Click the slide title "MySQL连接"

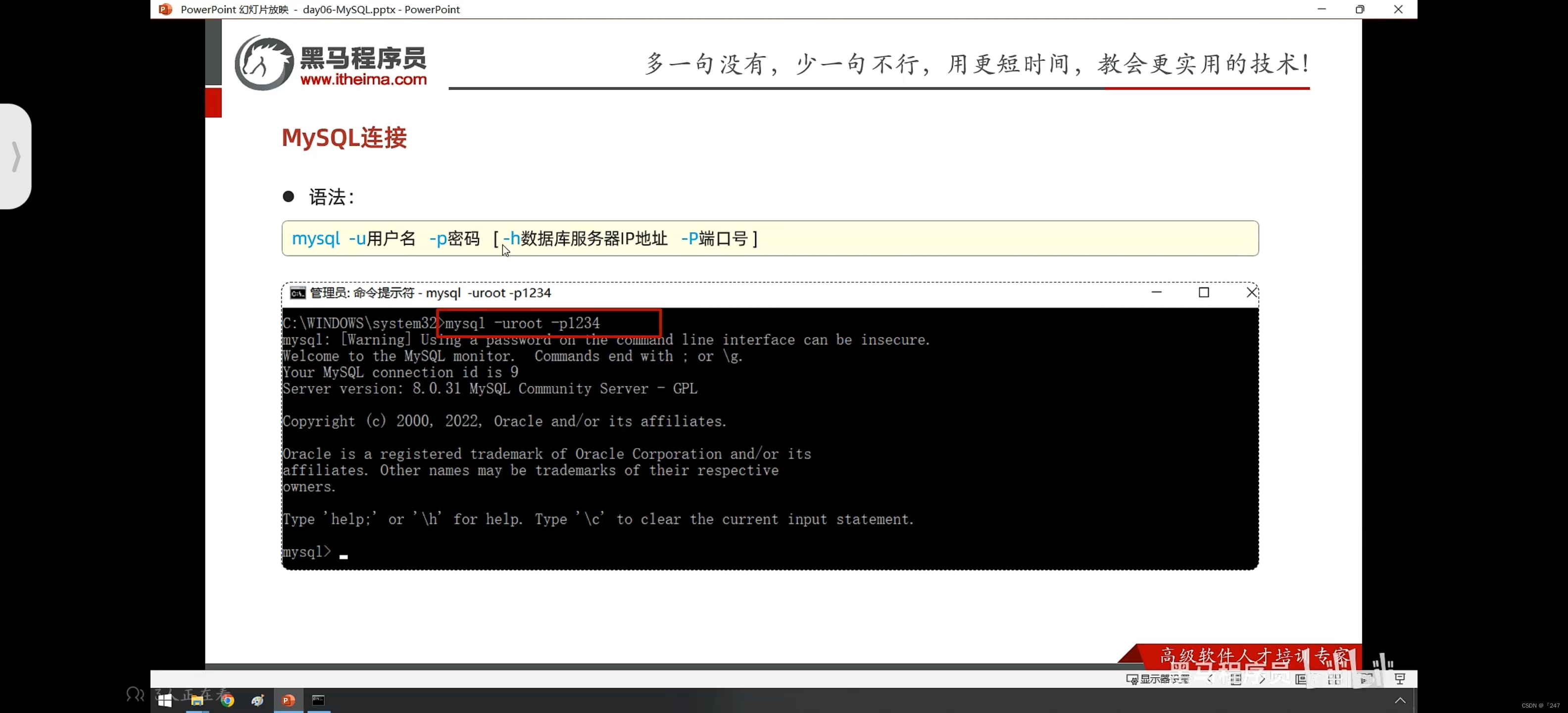tap(344, 138)
